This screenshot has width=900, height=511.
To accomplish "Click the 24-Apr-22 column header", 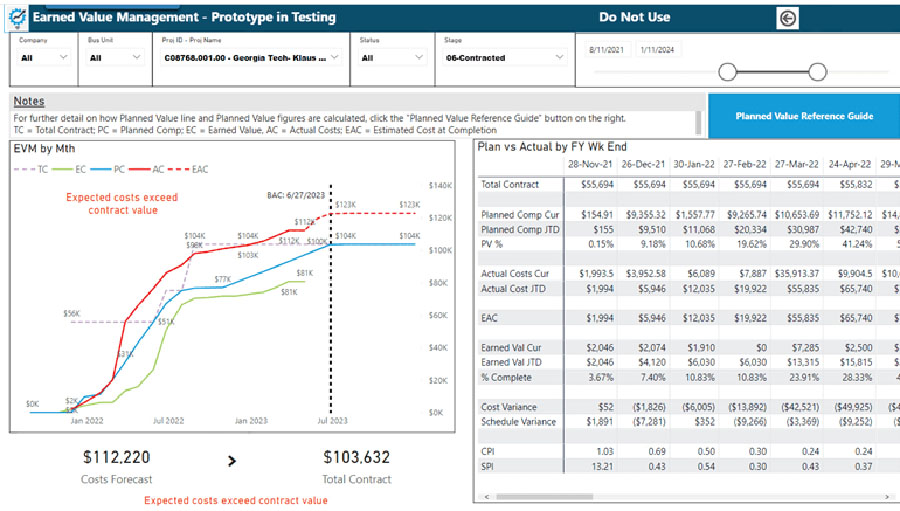I will (x=849, y=164).
